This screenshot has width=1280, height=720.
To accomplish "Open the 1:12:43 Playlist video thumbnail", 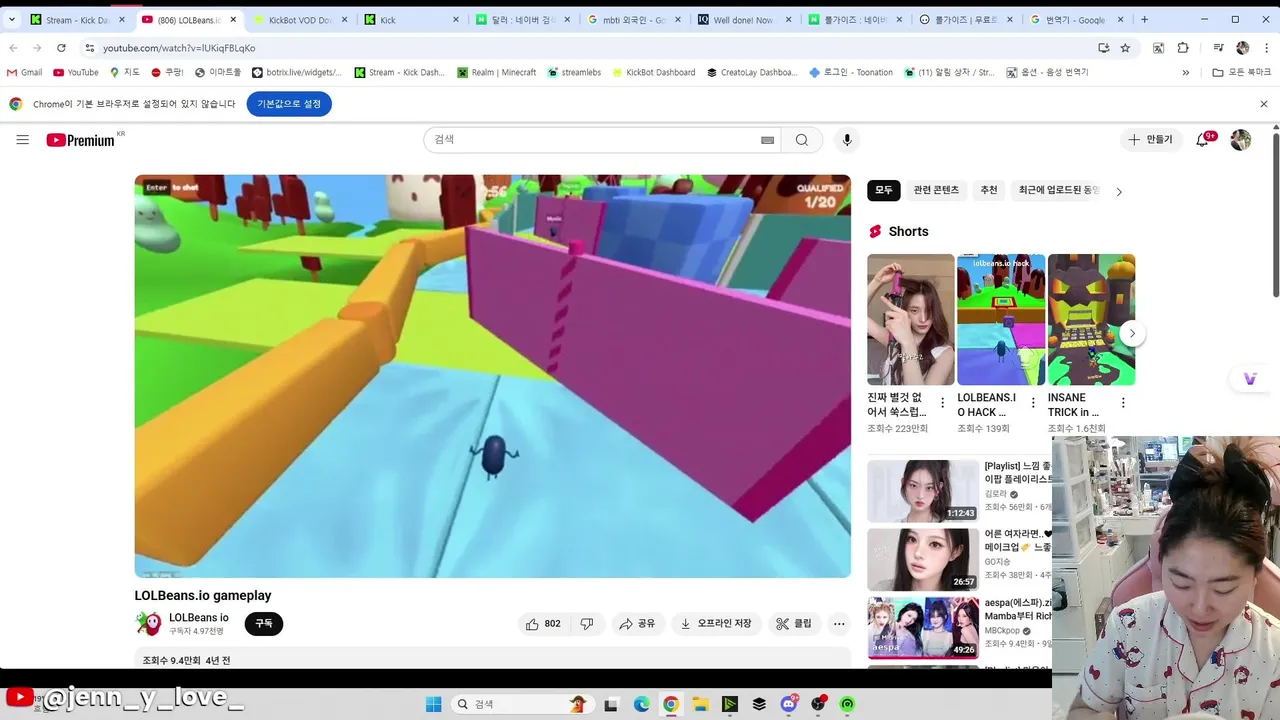I will point(923,491).
